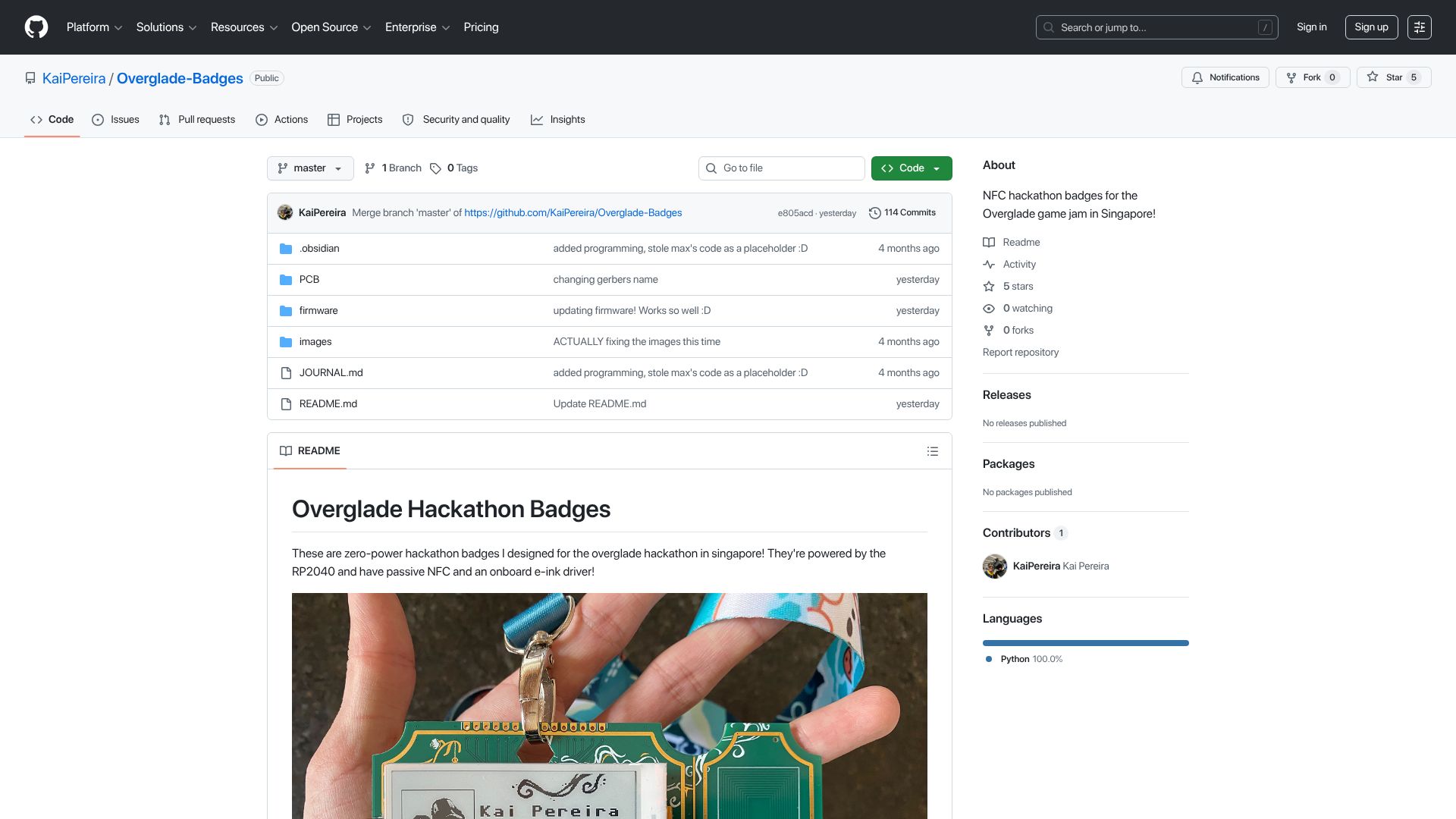Viewport: 1456px width, 819px height.
Task: Expand the Solutions menu
Action: click(166, 27)
